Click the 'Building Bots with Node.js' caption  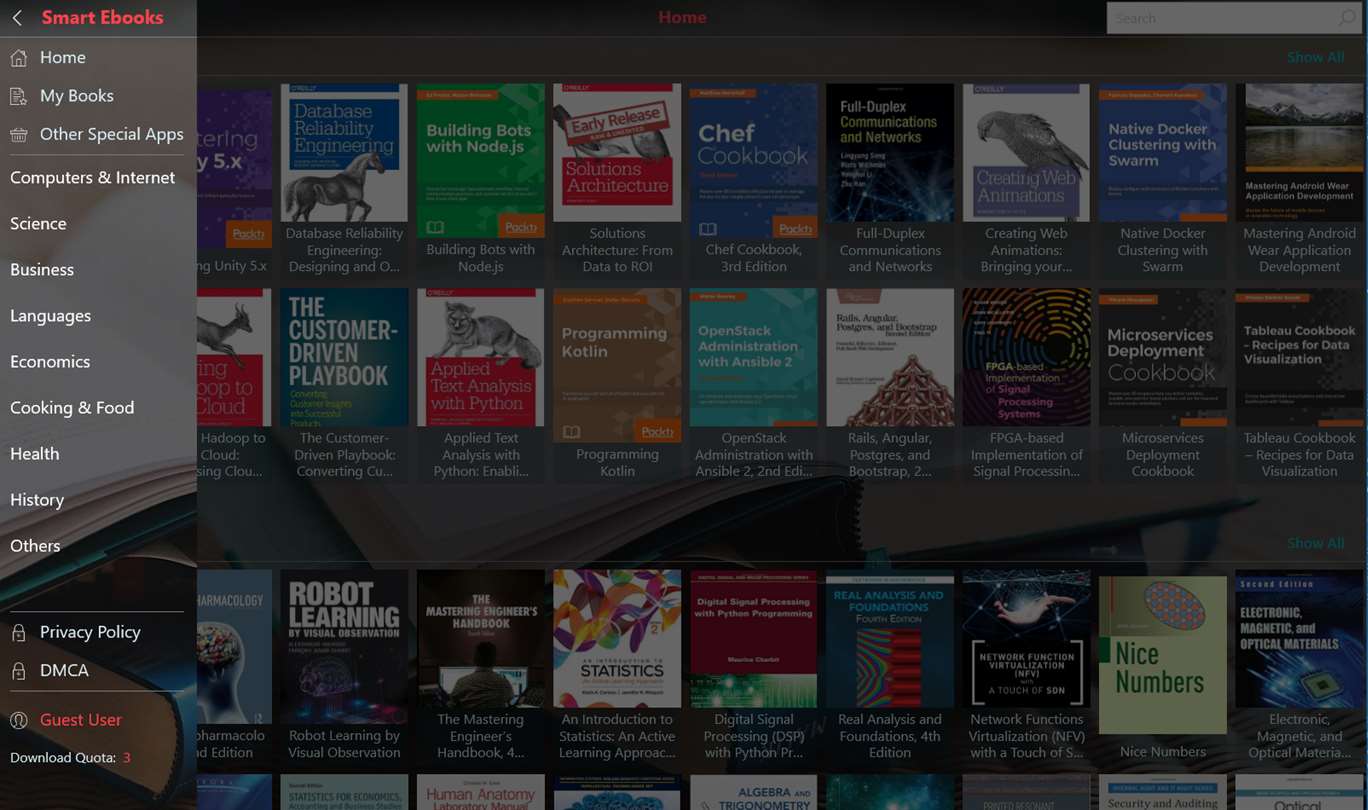(481, 258)
